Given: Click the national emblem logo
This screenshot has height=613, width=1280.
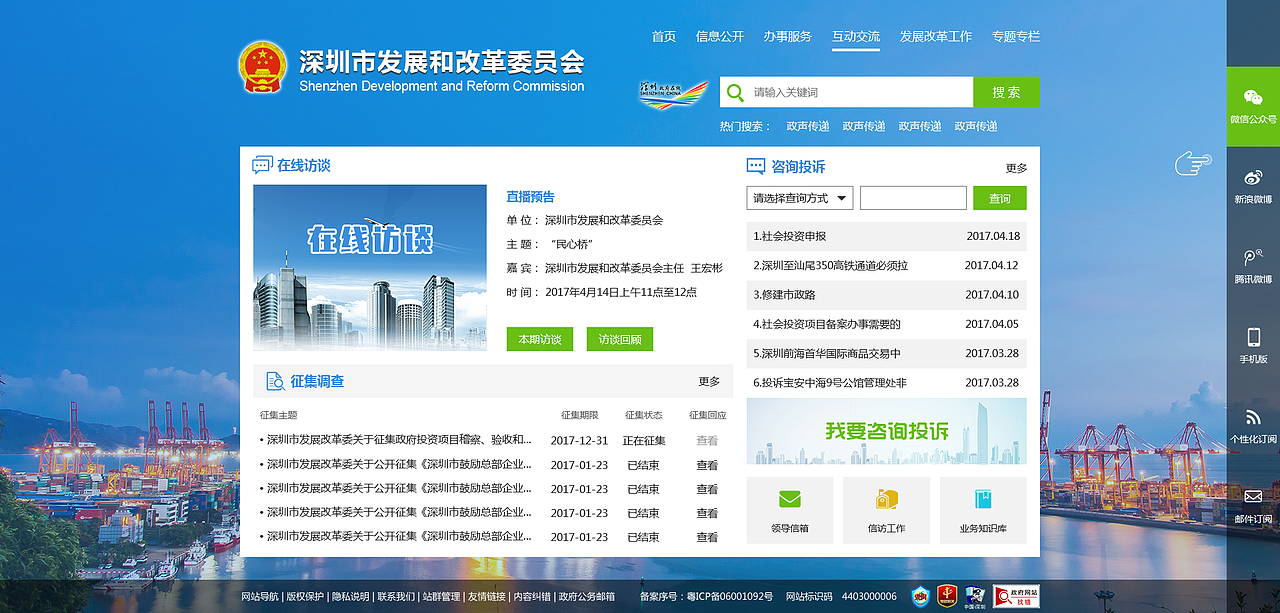Looking at the screenshot, I should (x=263, y=67).
